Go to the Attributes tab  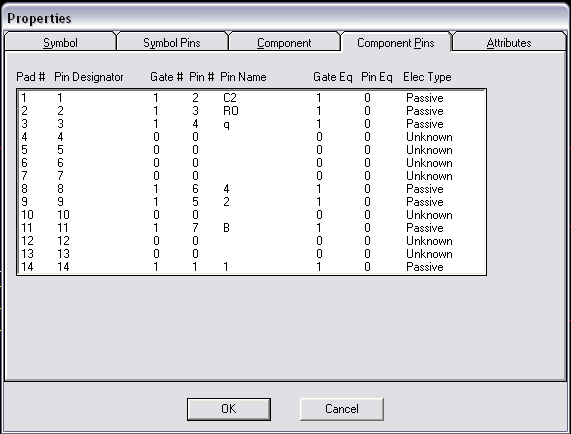click(x=509, y=43)
